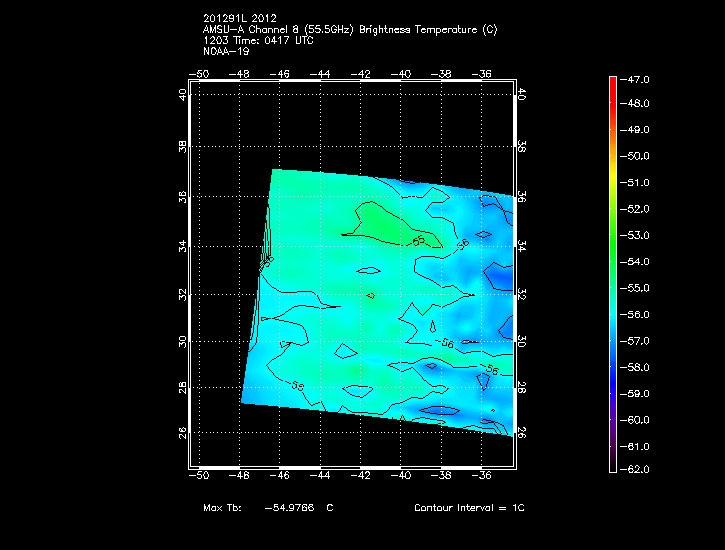Click the Contour Interval = 1C text

click(469, 508)
